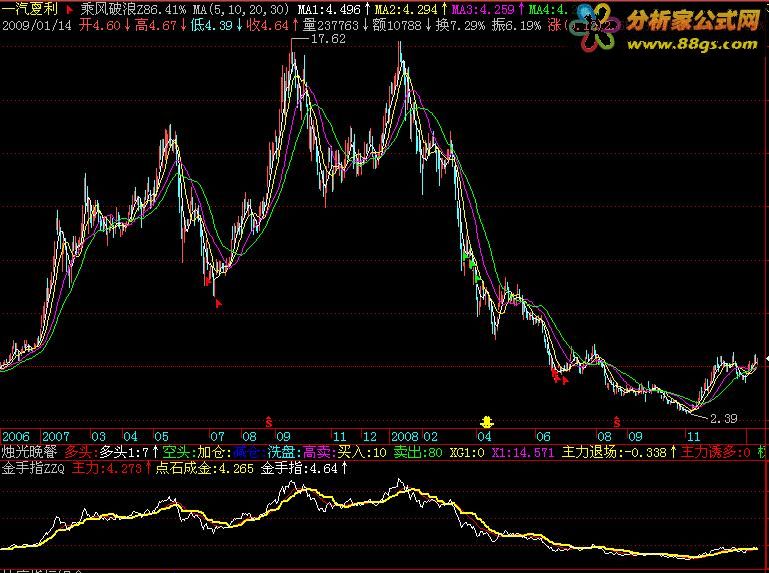Click the volume value 量237763
Viewport: 769px width, 573px height.
(331, 25)
